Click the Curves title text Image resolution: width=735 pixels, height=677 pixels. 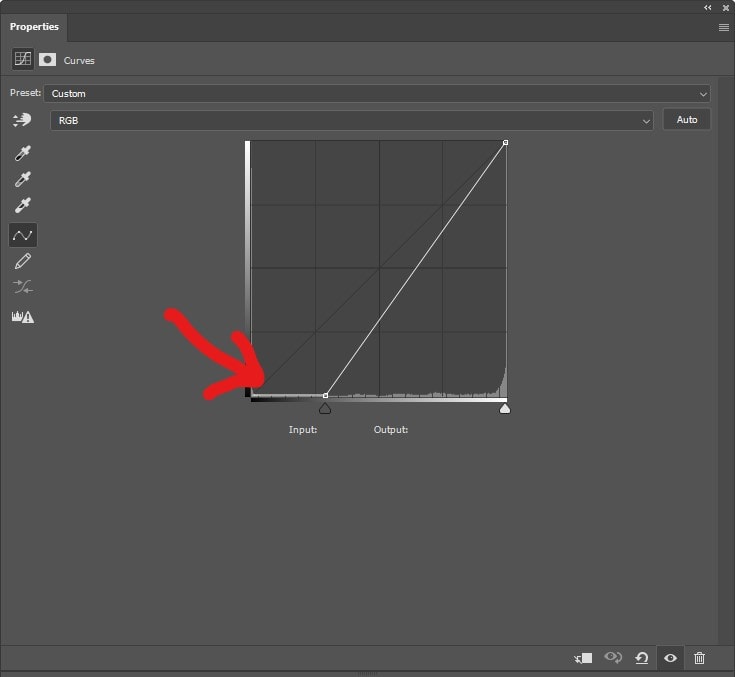79,60
